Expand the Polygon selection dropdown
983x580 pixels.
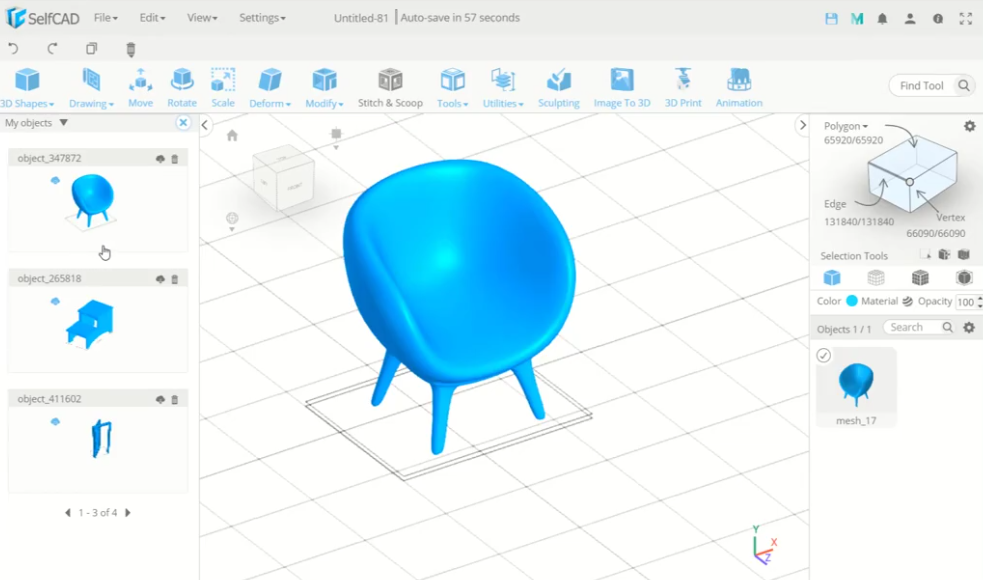click(x=846, y=126)
